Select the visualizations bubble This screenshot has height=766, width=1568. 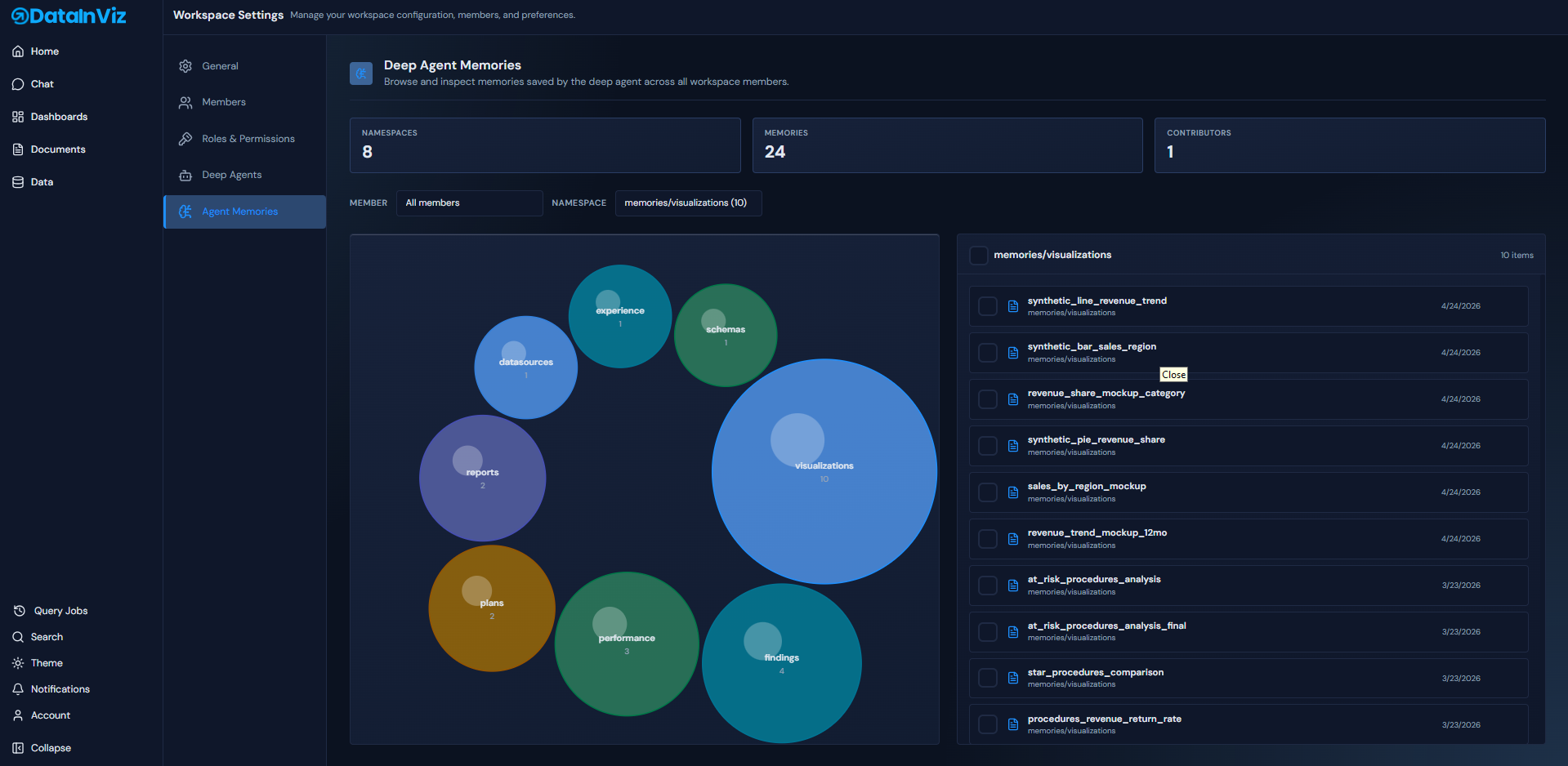point(824,472)
